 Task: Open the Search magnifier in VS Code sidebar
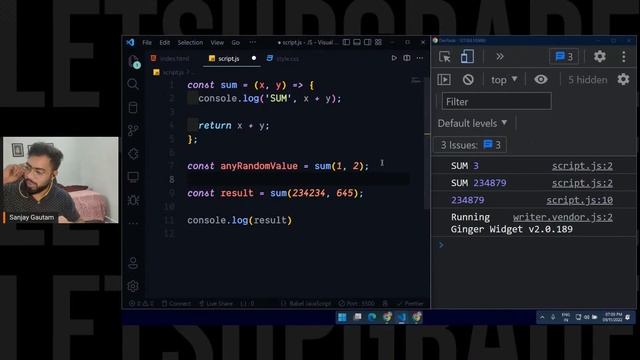[133, 84]
